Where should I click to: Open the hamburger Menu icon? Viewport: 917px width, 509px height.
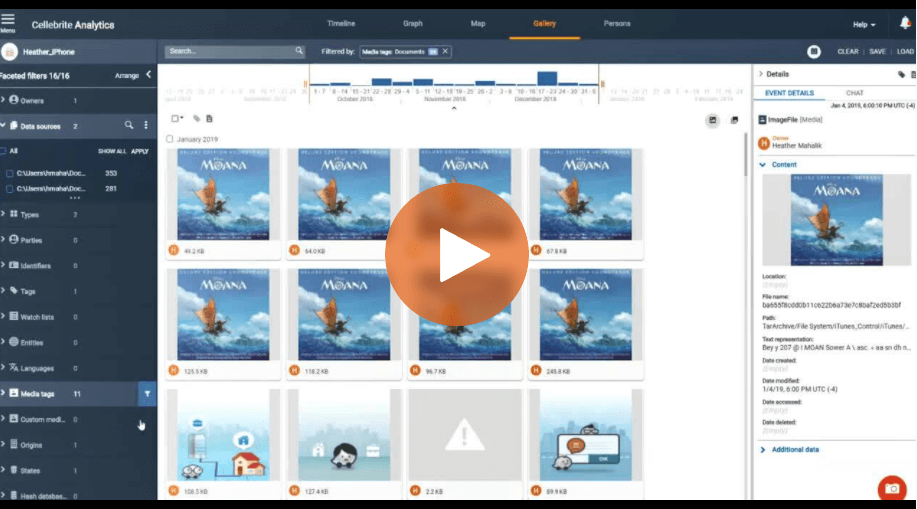pos(8,20)
